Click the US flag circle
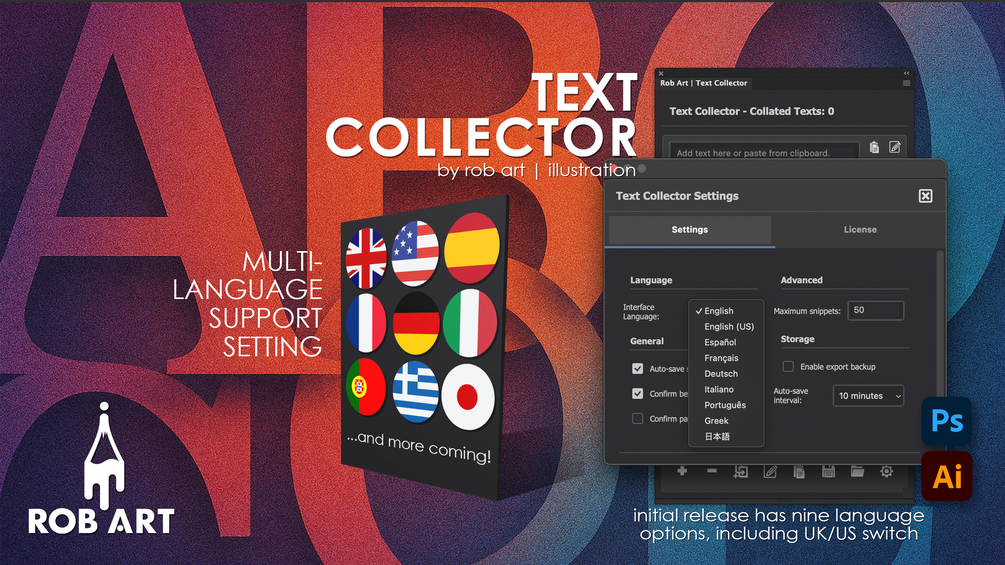1005x565 pixels. point(415,253)
